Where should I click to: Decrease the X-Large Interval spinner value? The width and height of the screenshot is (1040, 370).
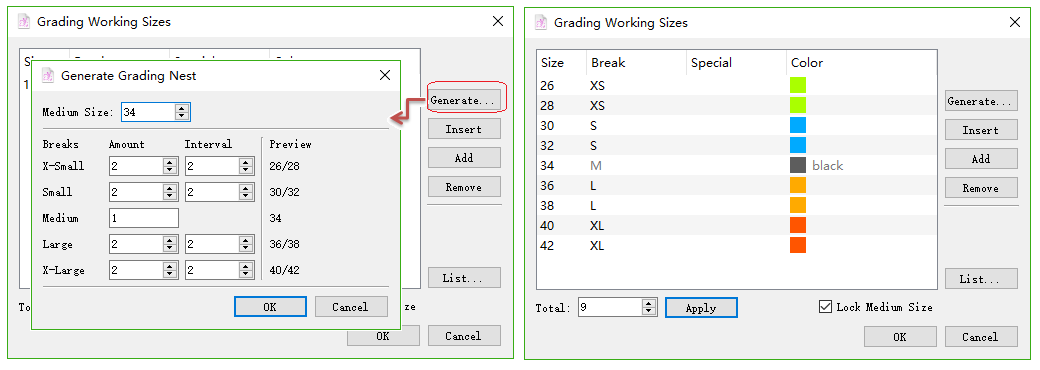pos(246,275)
